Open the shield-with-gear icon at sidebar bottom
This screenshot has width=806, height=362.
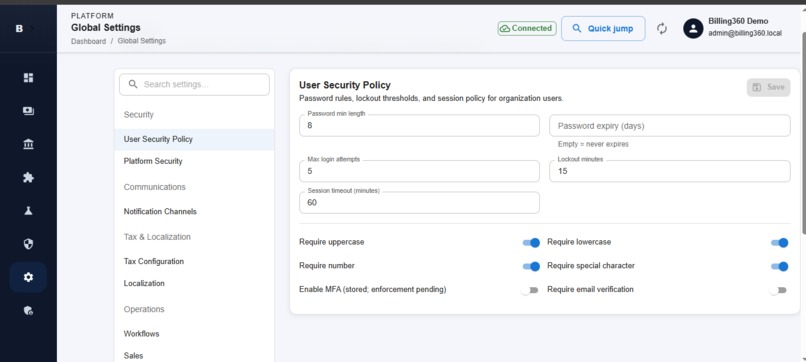pyautogui.click(x=28, y=311)
